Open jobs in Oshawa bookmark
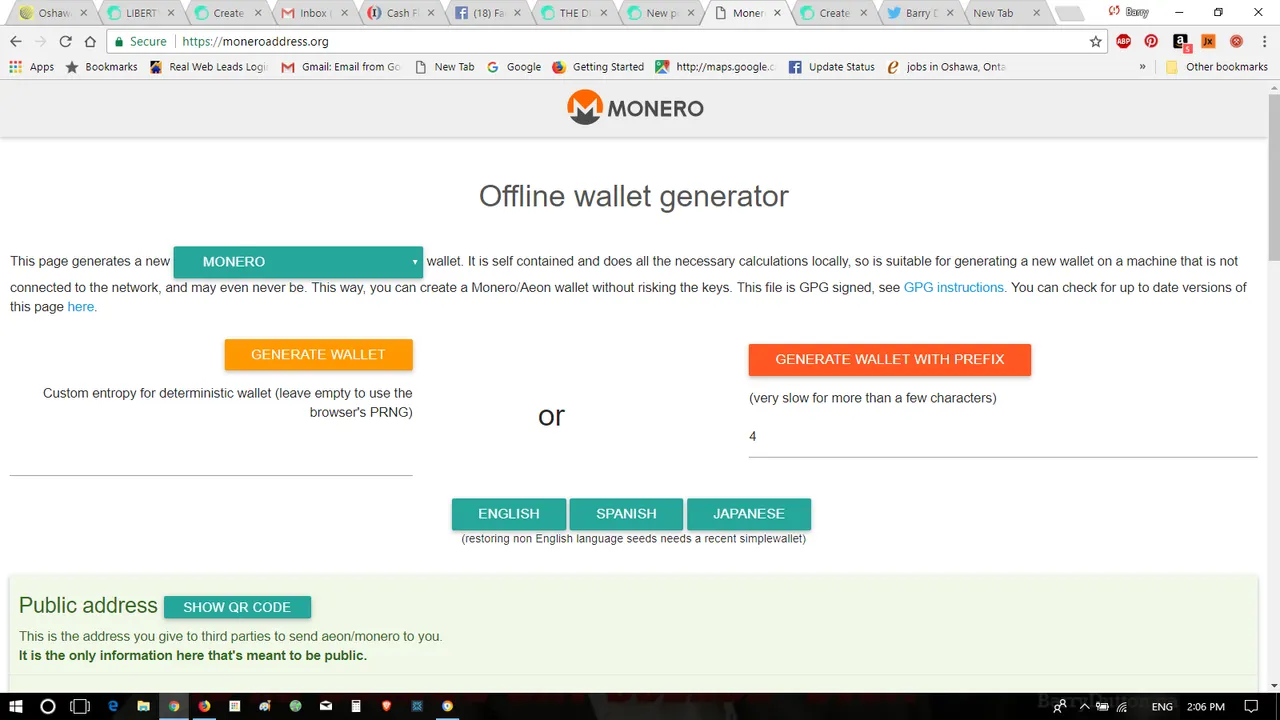The height and width of the screenshot is (720, 1280). 946,67
